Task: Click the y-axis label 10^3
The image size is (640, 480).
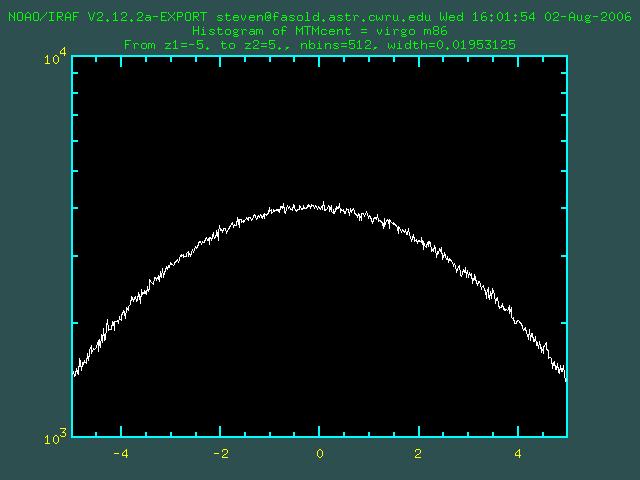Action: pyautogui.click(x=55, y=437)
